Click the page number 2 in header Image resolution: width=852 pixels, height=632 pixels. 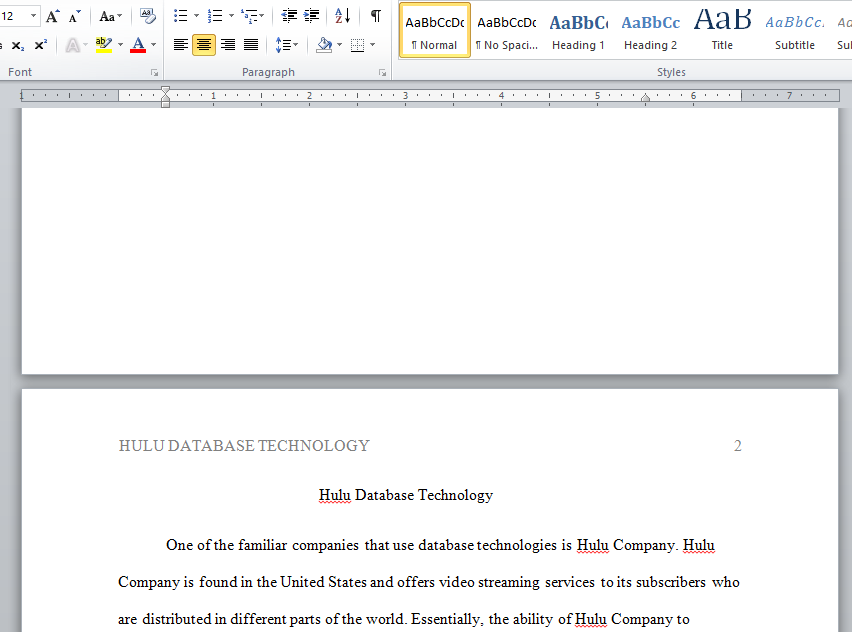click(x=737, y=446)
